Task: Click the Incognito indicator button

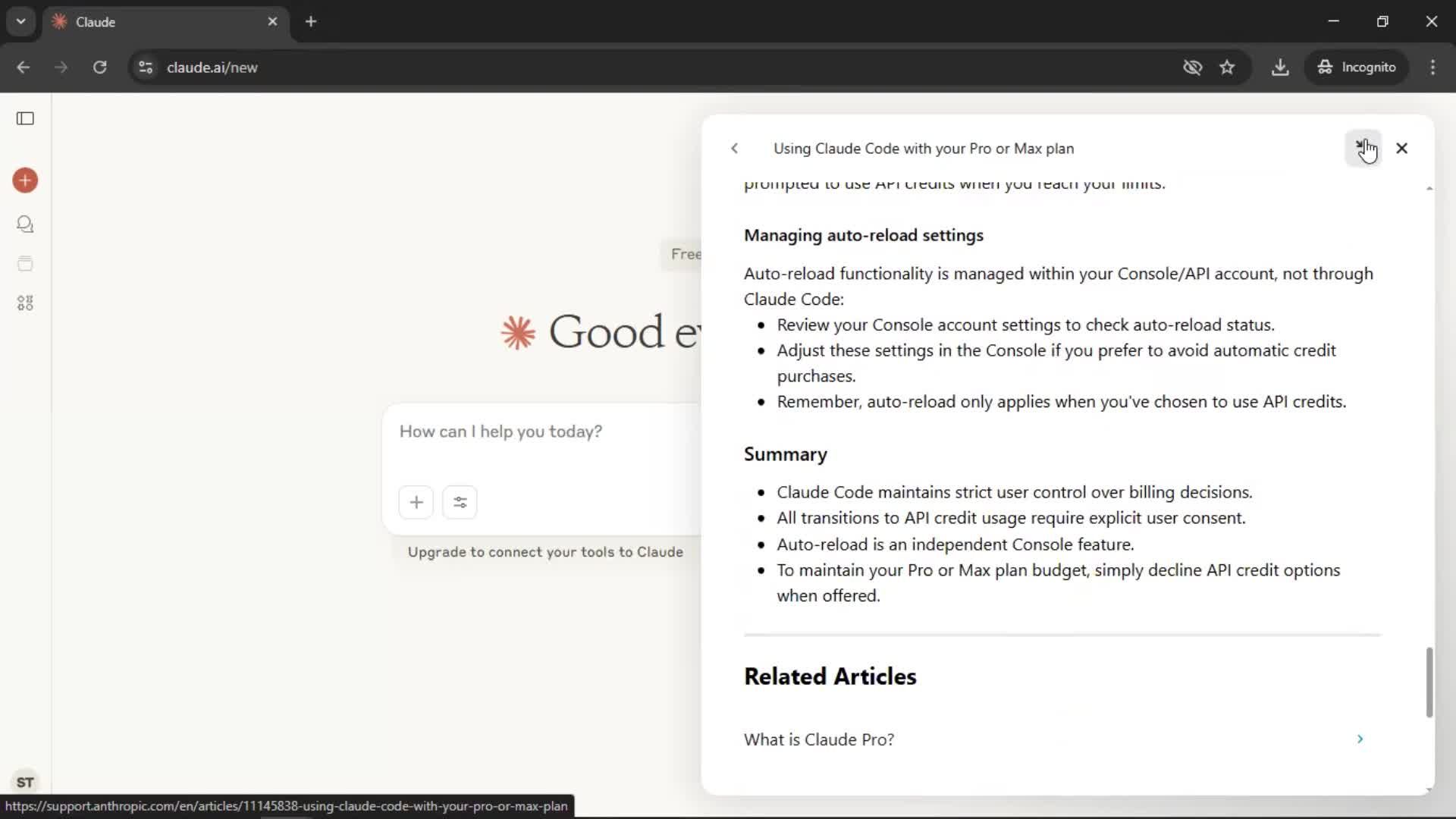Action: click(1356, 67)
